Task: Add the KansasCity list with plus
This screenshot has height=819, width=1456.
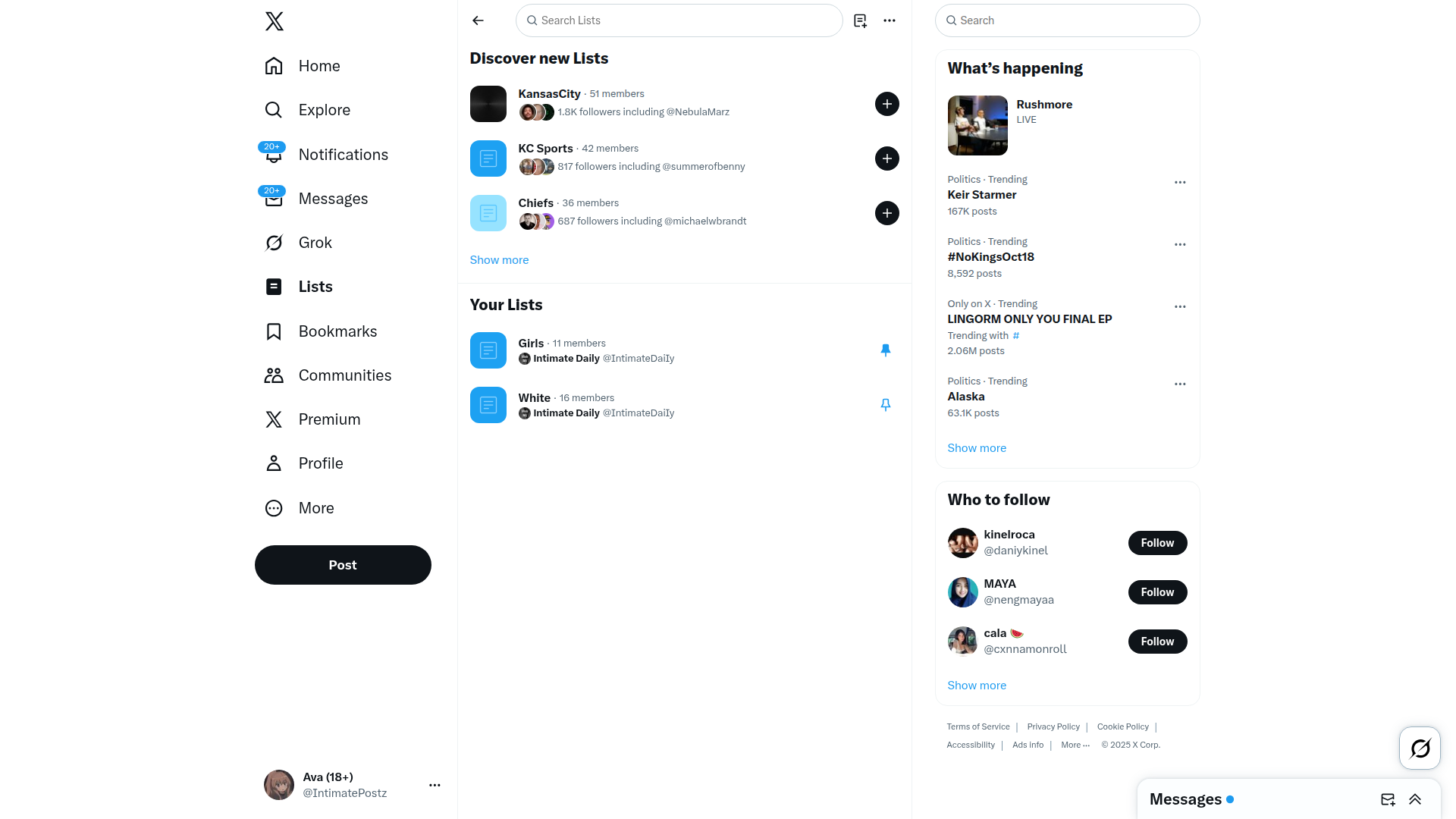Action: tap(887, 104)
